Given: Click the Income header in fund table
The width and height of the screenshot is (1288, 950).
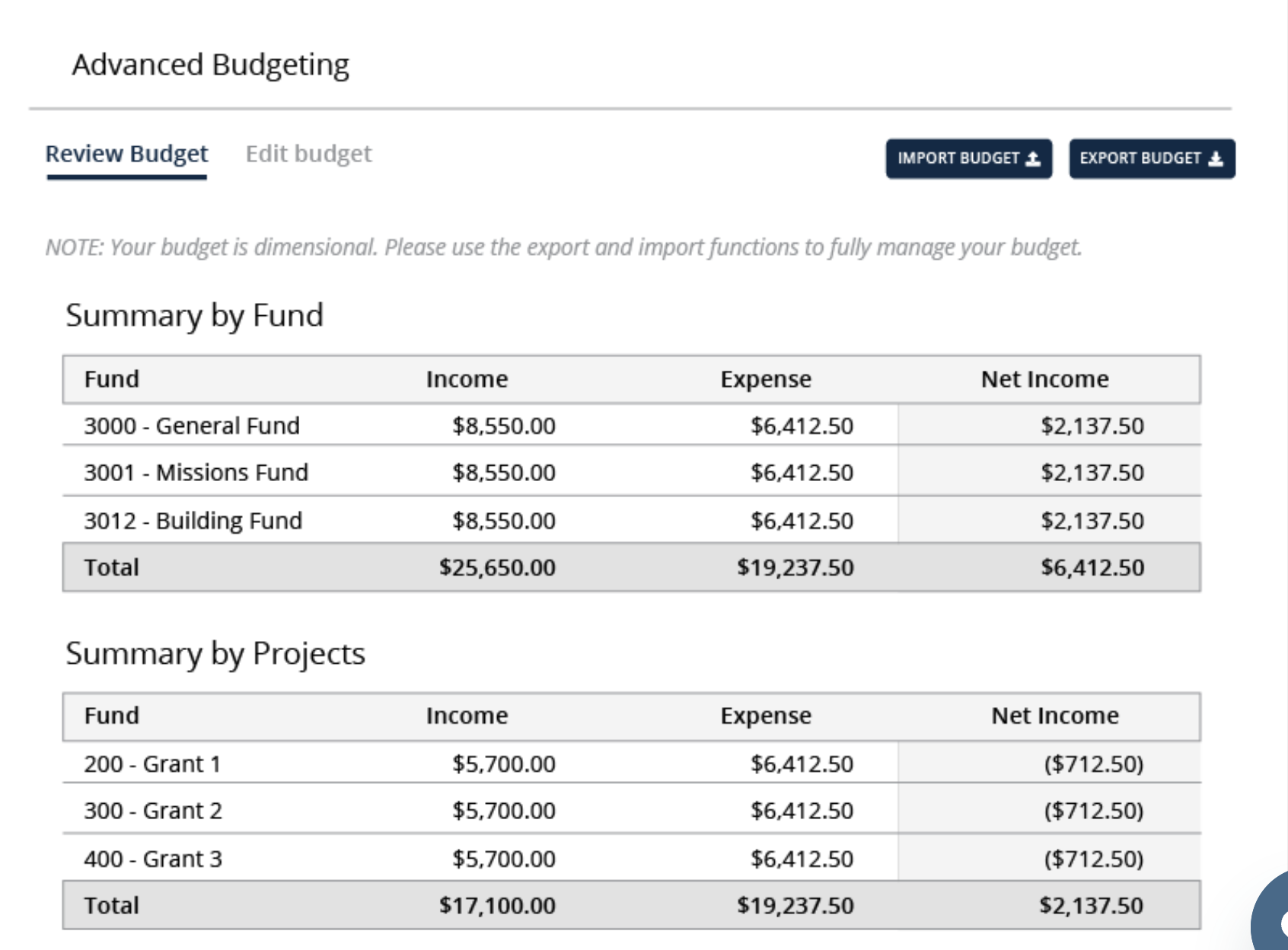Looking at the screenshot, I should pos(467,379).
